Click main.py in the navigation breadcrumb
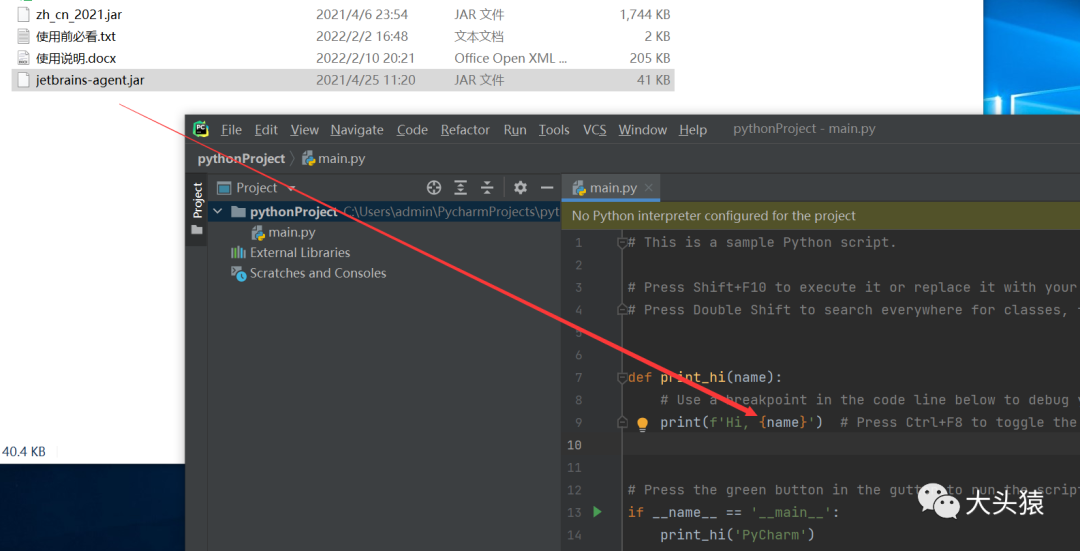 [342, 158]
